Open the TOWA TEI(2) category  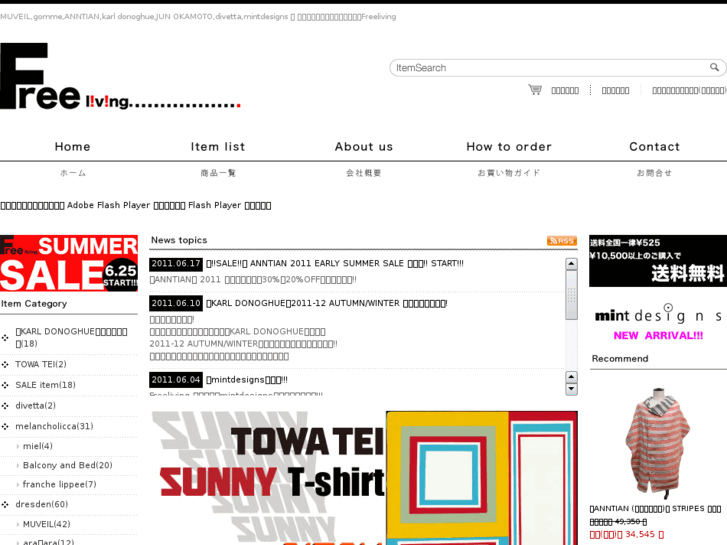pos(41,364)
